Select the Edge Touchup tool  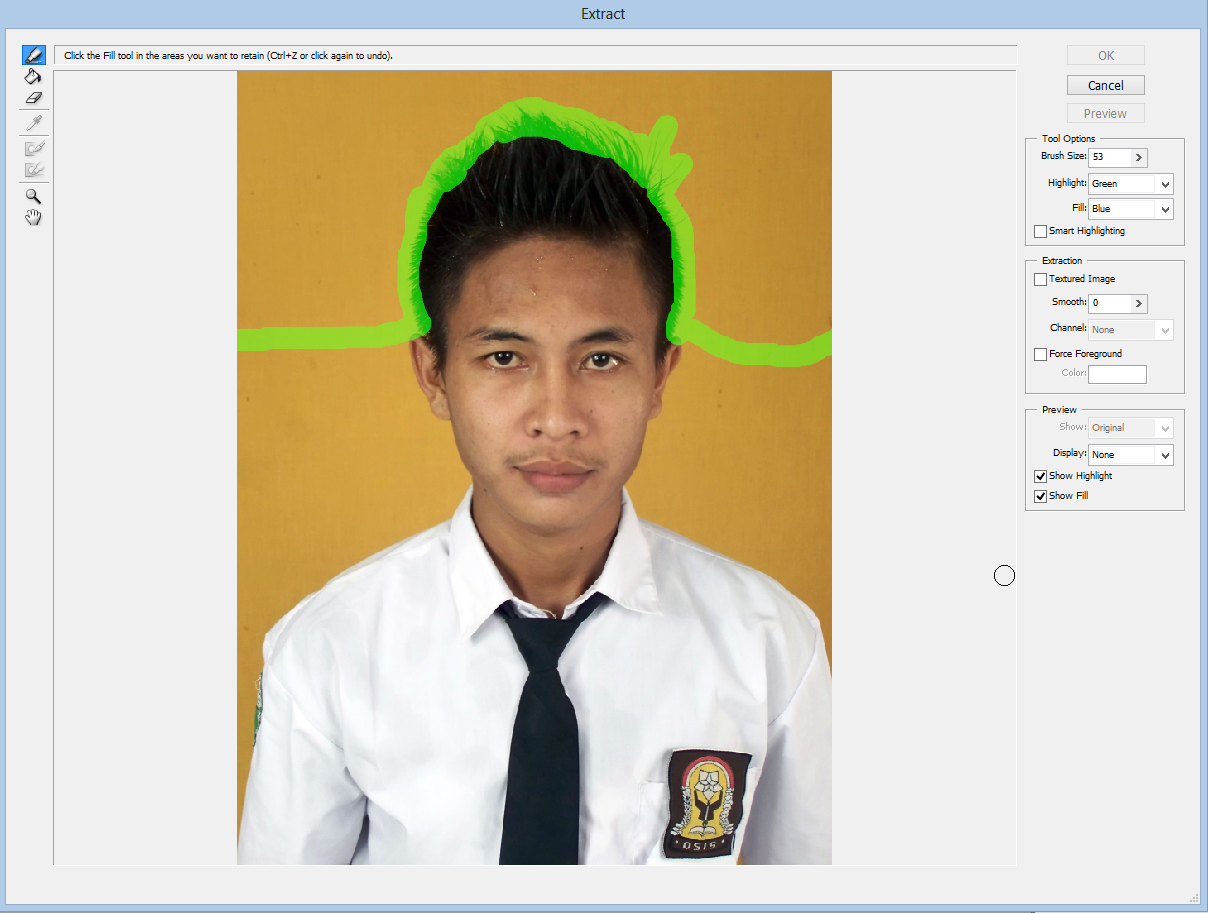point(33,170)
